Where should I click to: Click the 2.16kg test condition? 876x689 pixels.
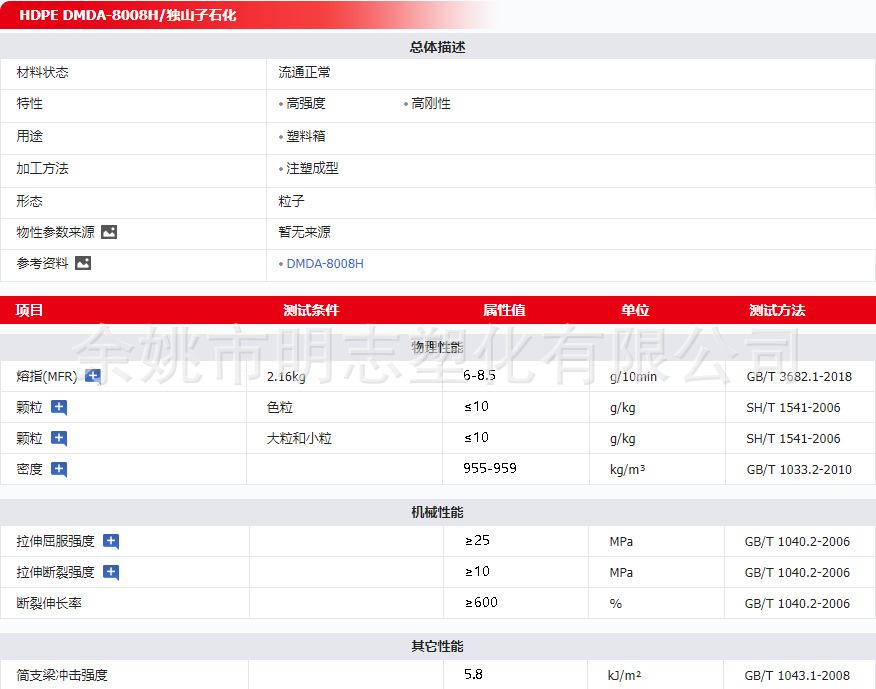286,377
